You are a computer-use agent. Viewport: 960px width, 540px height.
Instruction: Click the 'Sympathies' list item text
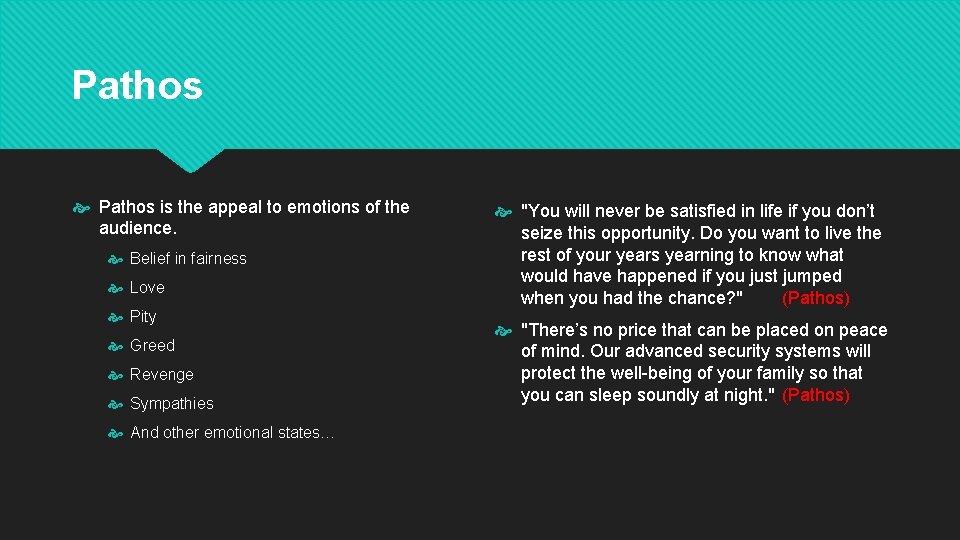click(x=171, y=403)
